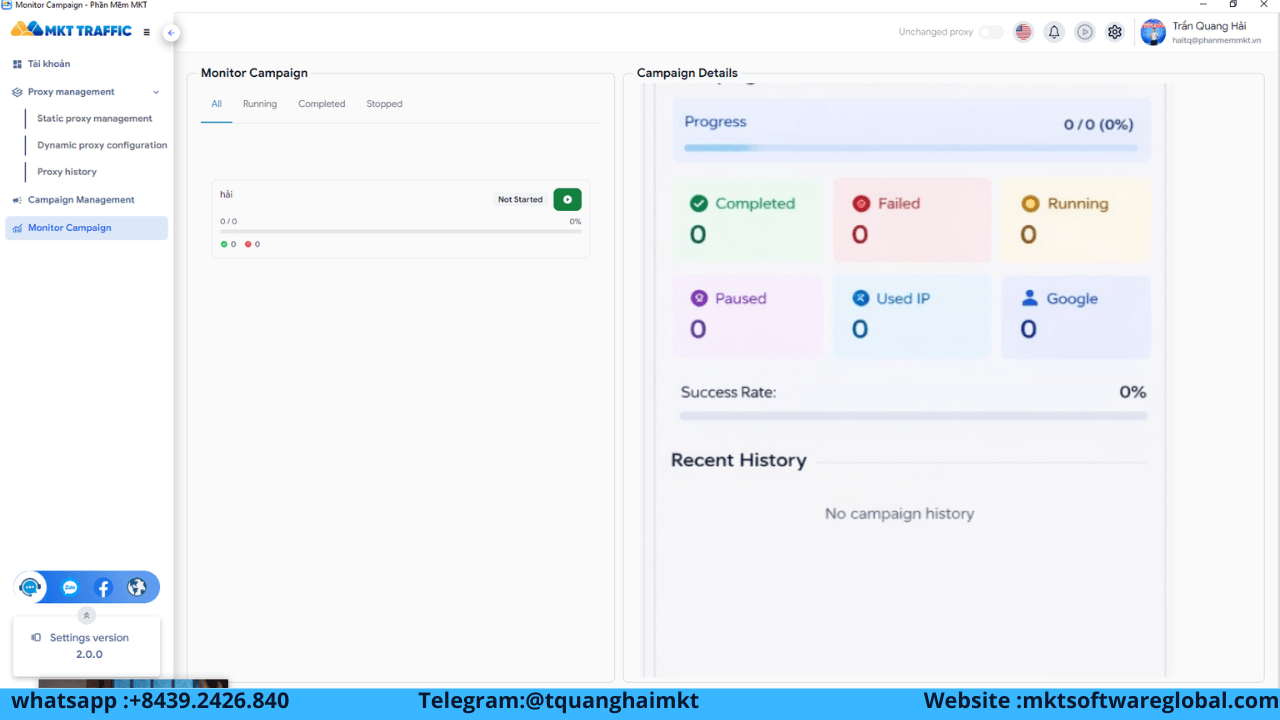Open Campaign Management in sidebar
Viewport: 1280px width, 720px height.
point(81,200)
